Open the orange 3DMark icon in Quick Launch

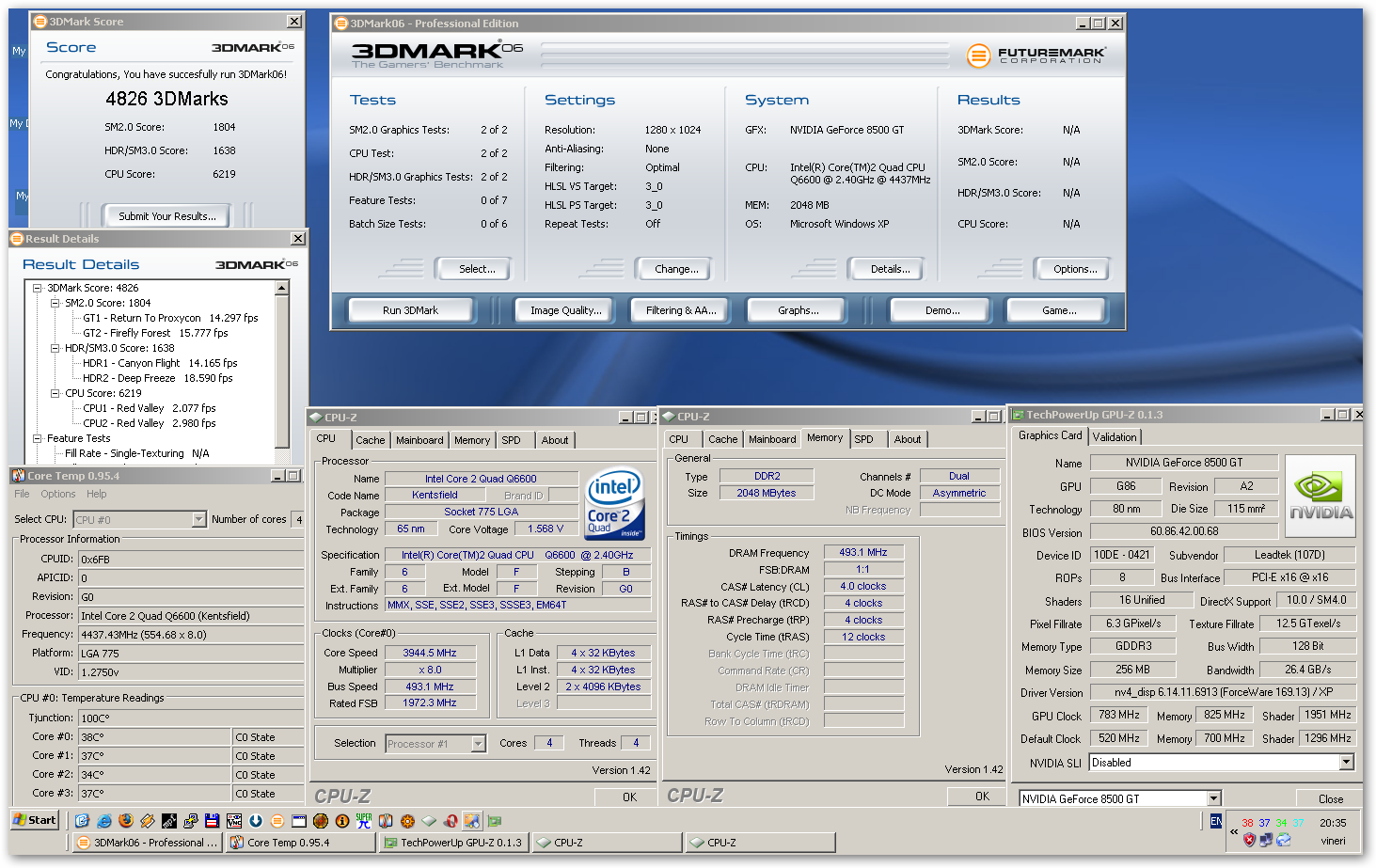pos(277,821)
